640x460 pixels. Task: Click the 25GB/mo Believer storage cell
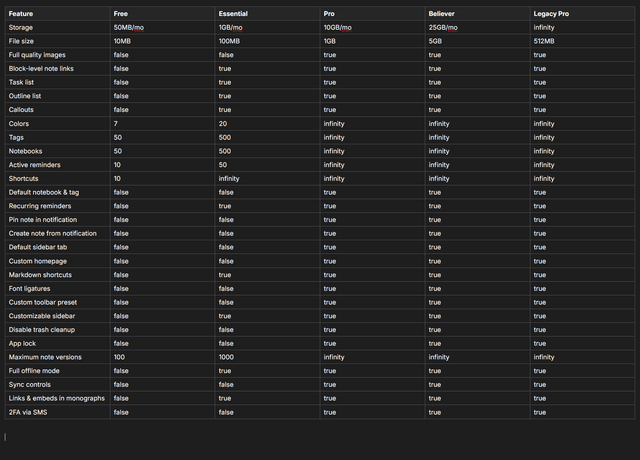click(x=443, y=27)
